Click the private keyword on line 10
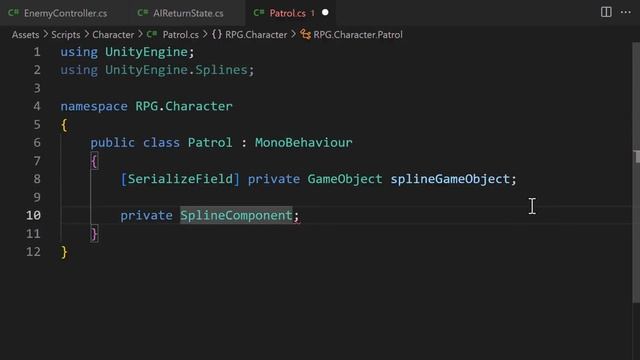The height and width of the screenshot is (360, 640). coord(146,216)
